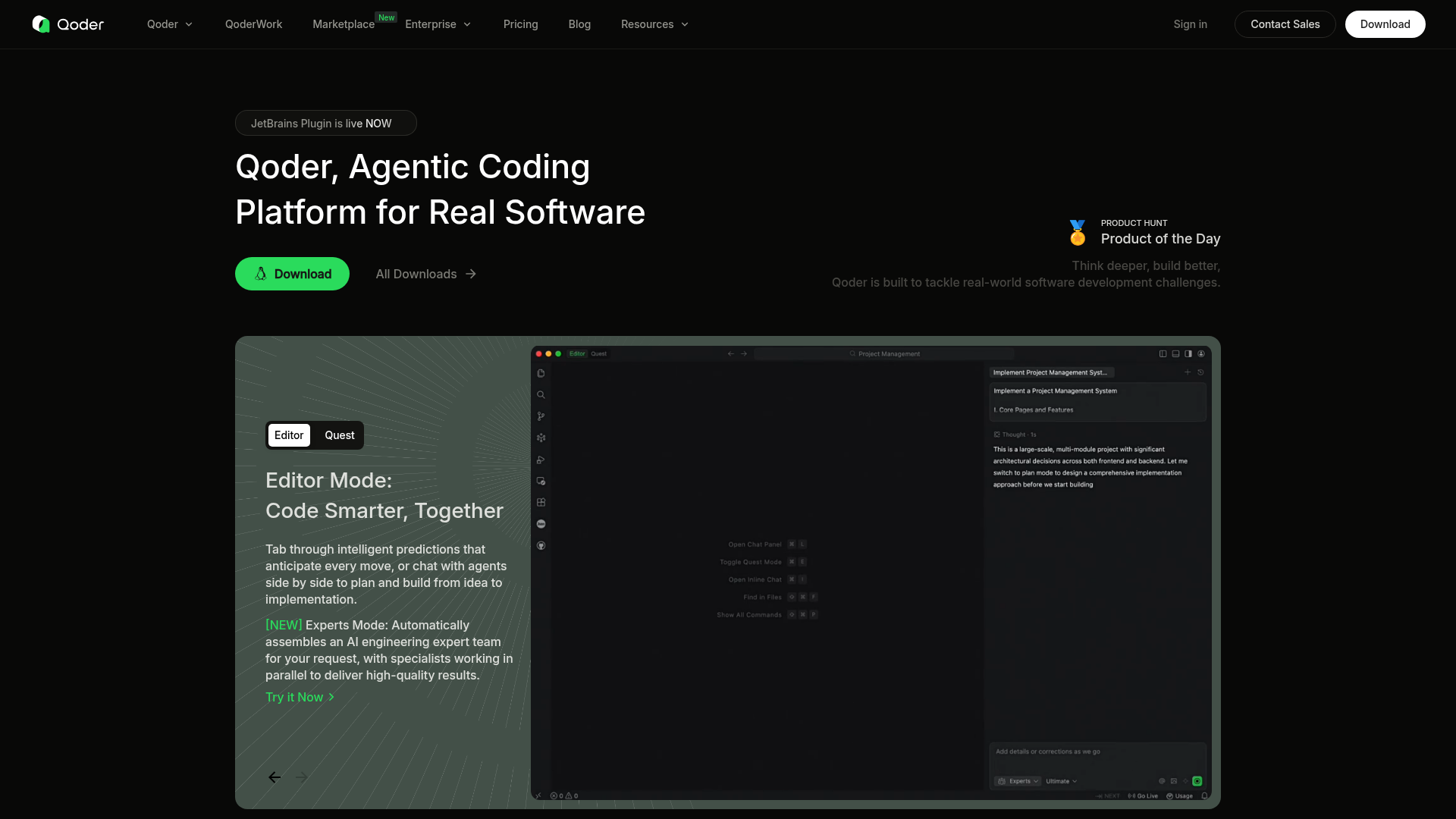Viewport: 1456px width, 819px height.
Task: Open the Run and Debug icon
Action: [541, 460]
